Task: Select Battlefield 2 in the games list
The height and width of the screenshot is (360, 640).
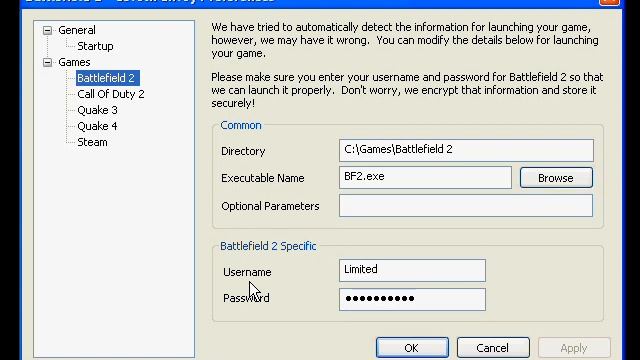Action: coord(108,78)
